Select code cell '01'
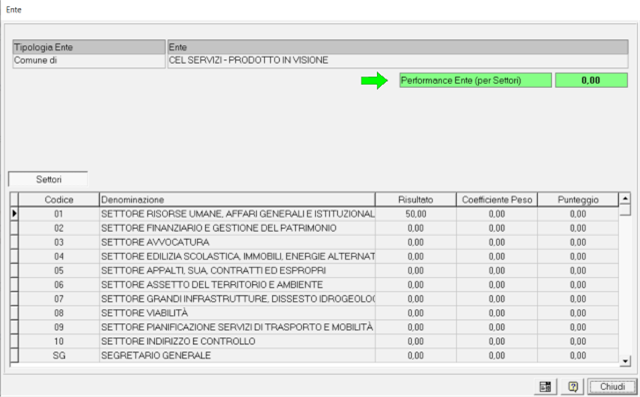640x397 pixels. click(59, 214)
